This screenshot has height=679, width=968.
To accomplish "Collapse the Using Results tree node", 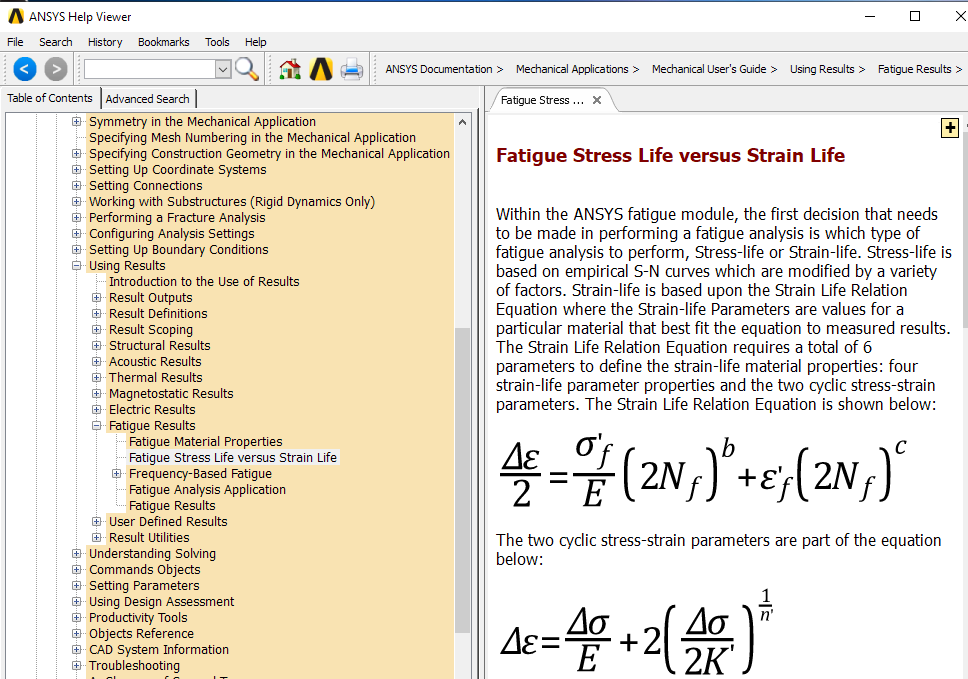I will point(77,265).
